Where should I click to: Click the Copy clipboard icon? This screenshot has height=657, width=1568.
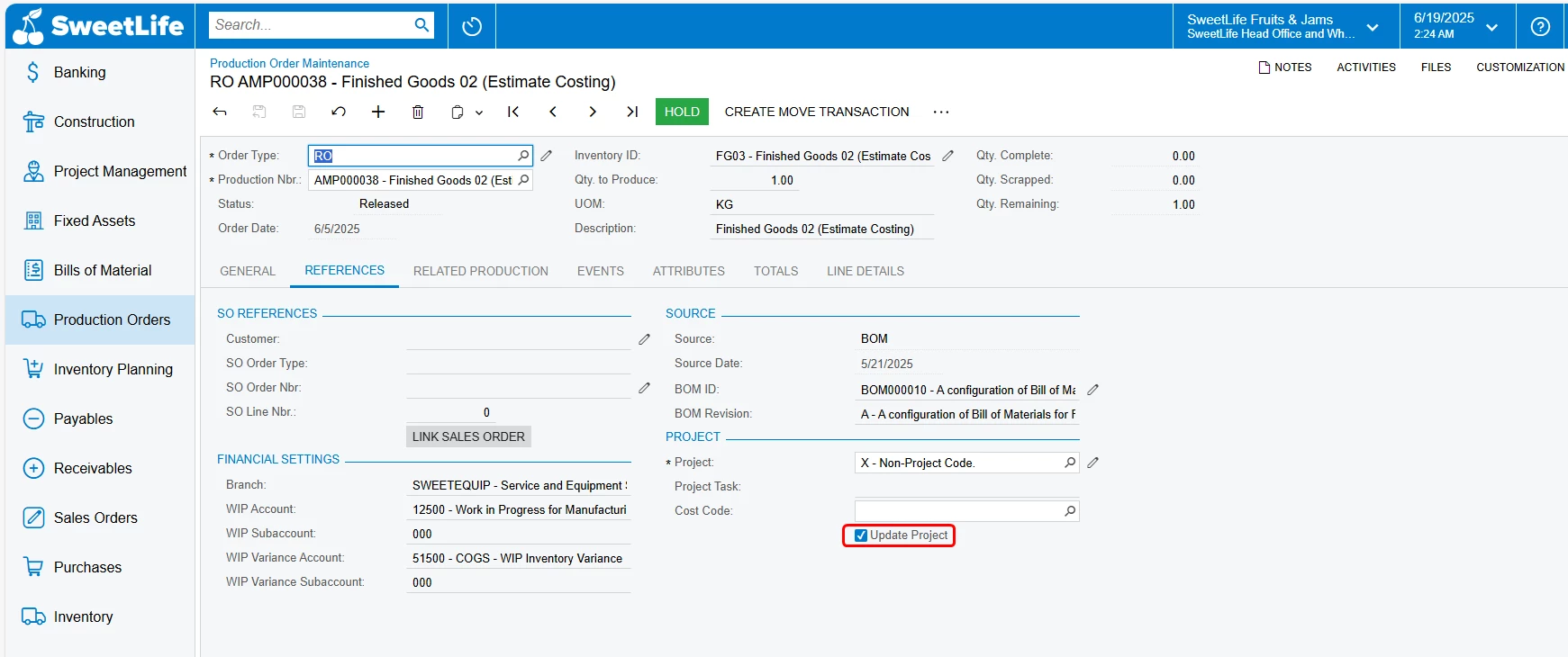click(x=458, y=112)
